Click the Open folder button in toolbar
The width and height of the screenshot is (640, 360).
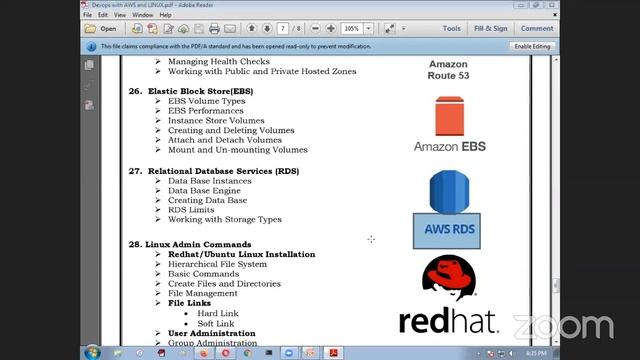(100, 29)
